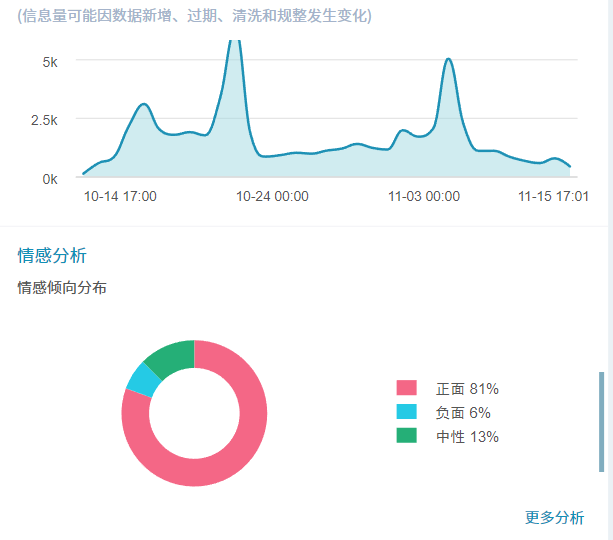Click the vertical scrollbar thumb

(601, 422)
